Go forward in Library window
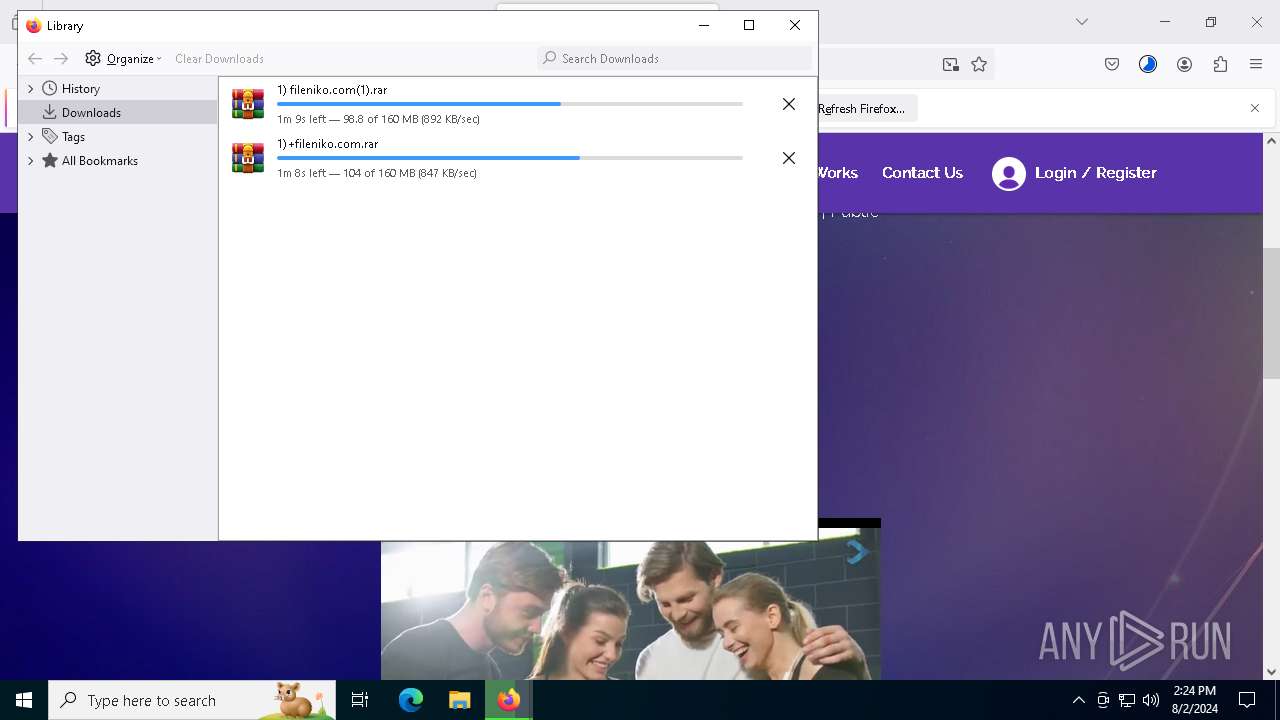The image size is (1280, 720). tap(61, 59)
